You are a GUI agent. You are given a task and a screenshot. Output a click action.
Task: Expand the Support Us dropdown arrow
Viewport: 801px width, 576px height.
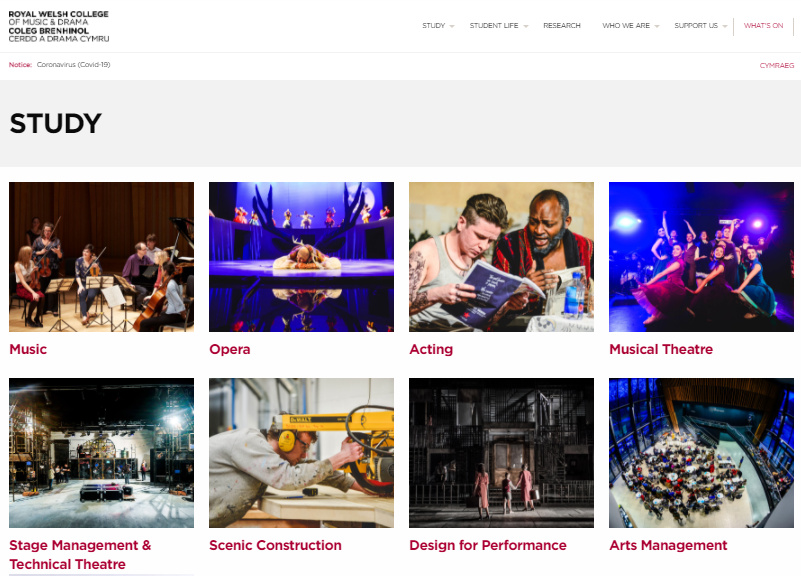724,26
